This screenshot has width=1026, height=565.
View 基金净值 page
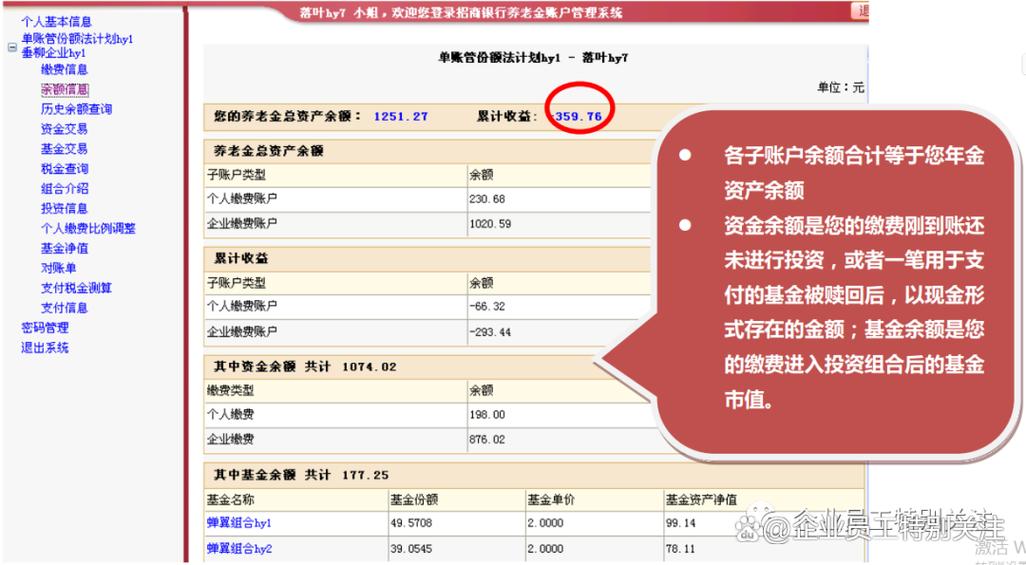point(64,248)
